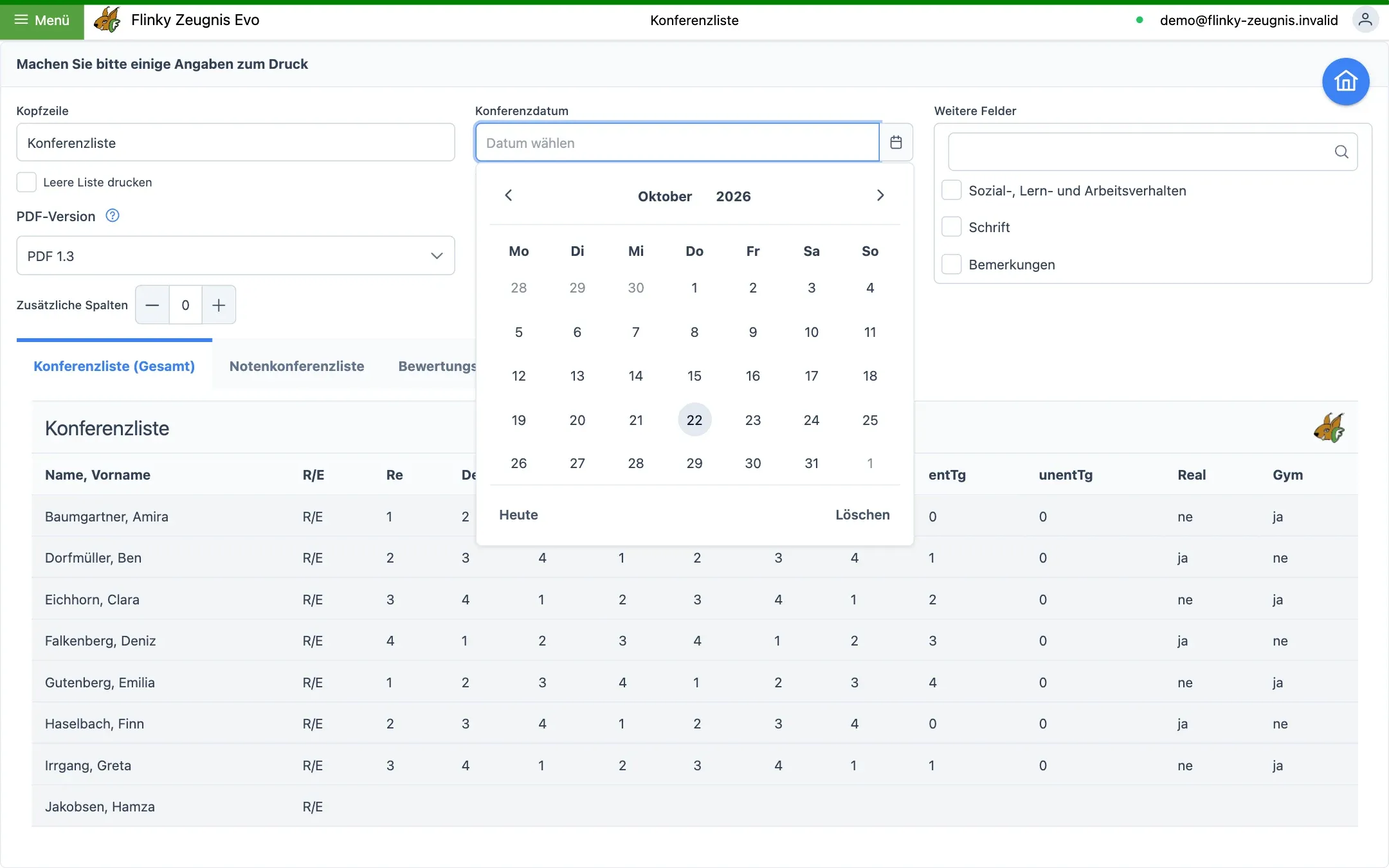Toggle the Schrift checkbox

point(951,227)
